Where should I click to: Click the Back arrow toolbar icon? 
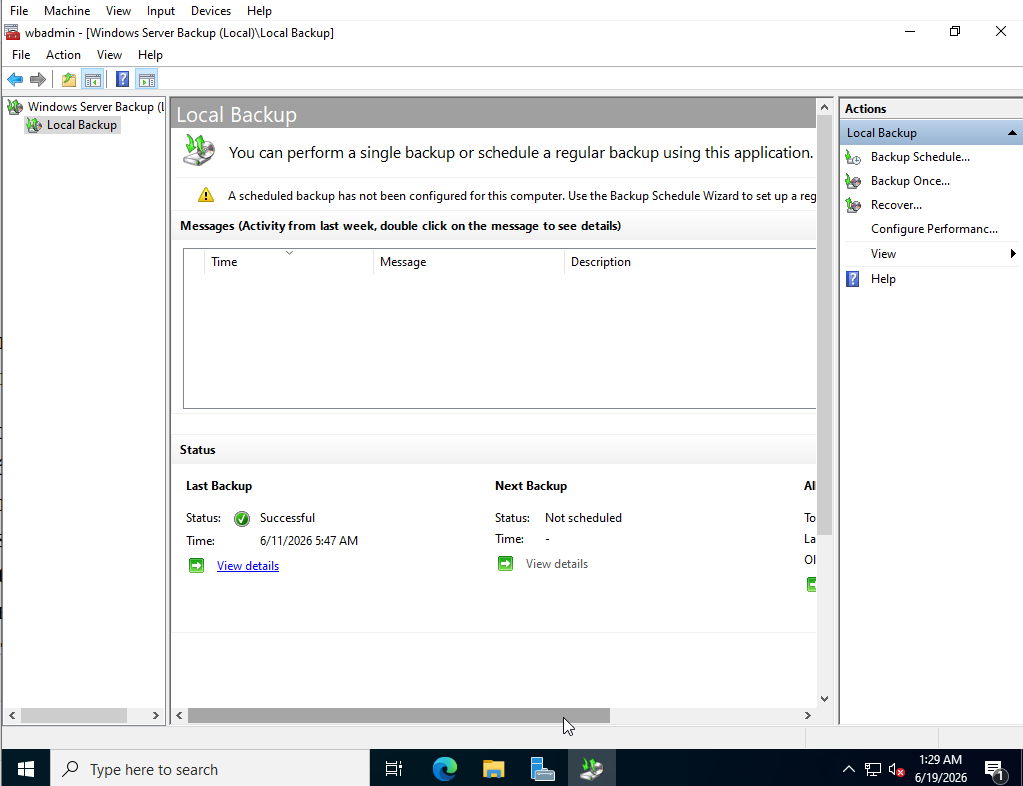15,80
